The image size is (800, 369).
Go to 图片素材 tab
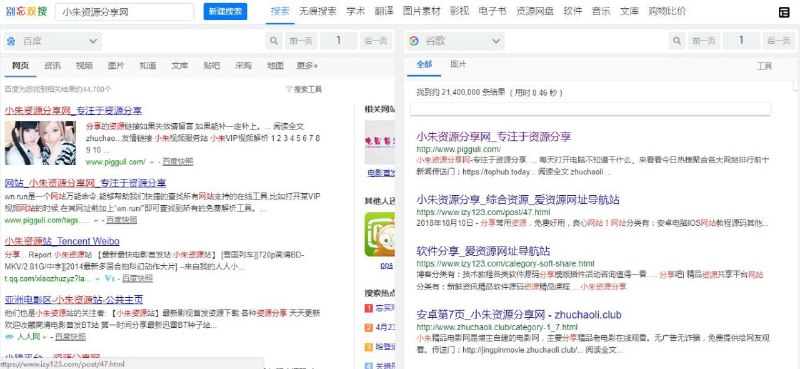pos(421,11)
